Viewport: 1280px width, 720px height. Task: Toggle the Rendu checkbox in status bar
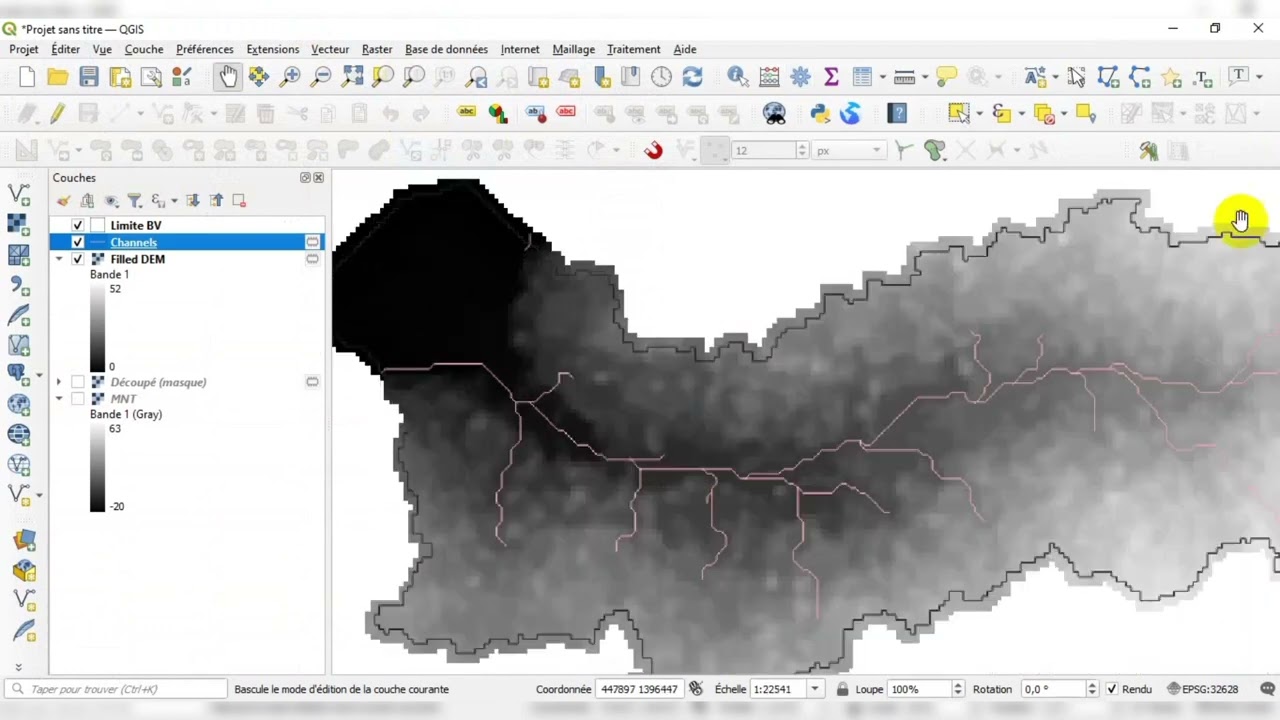pyautogui.click(x=1112, y=689)
